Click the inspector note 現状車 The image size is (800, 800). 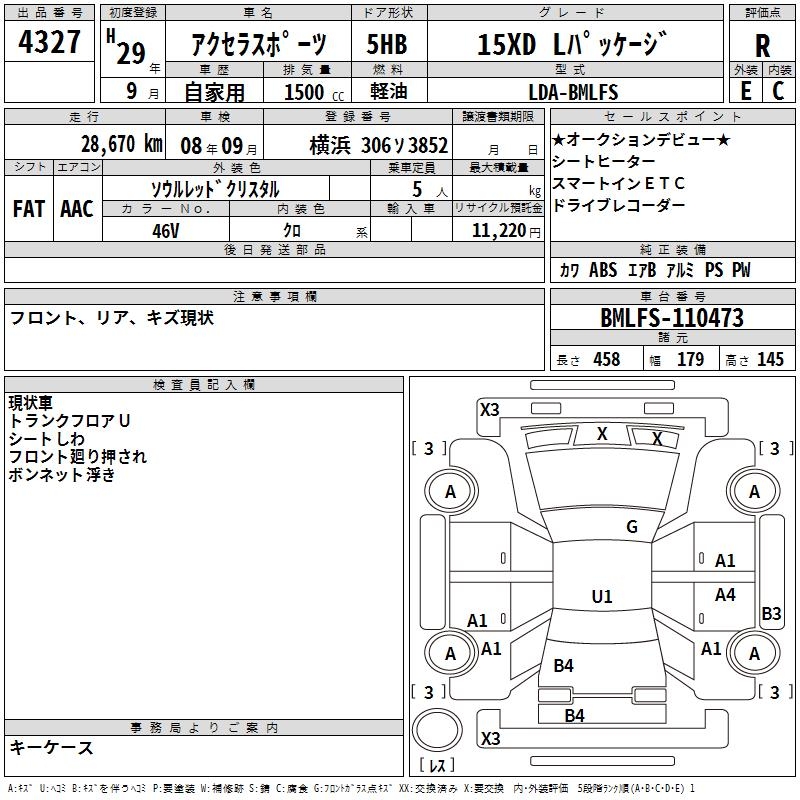[x=31, y=403]
